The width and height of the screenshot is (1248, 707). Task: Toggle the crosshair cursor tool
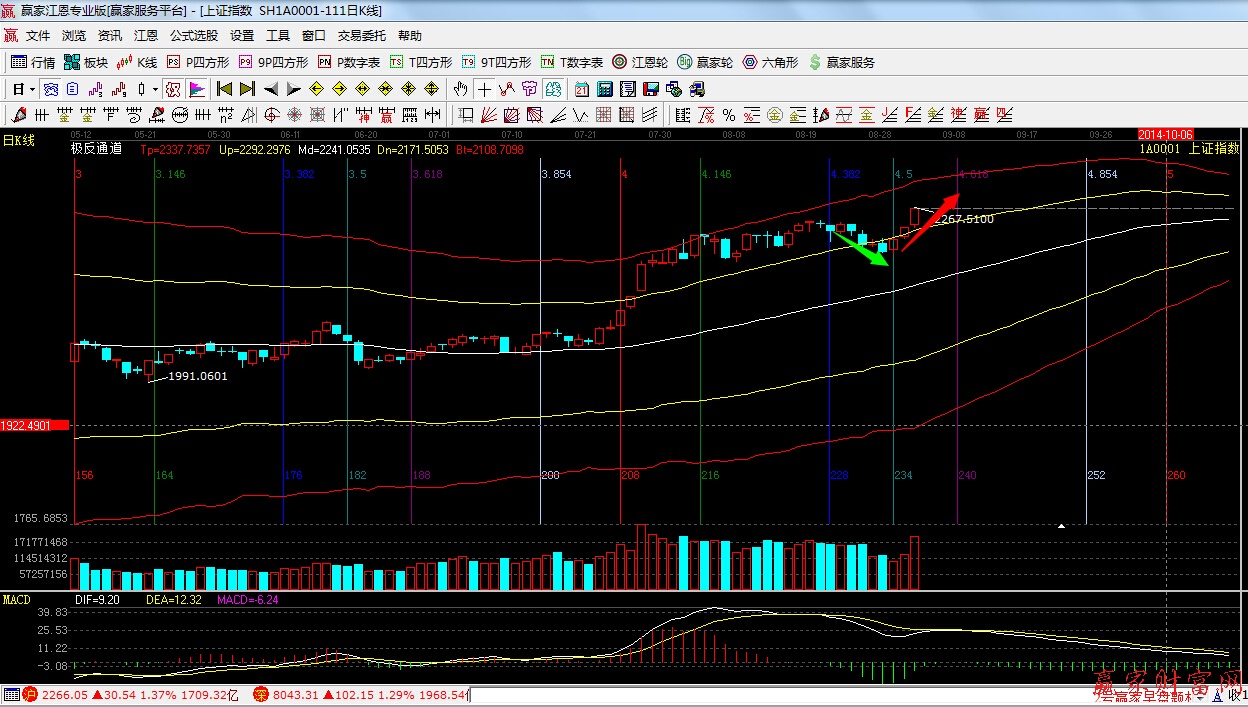tap(484, 89)
